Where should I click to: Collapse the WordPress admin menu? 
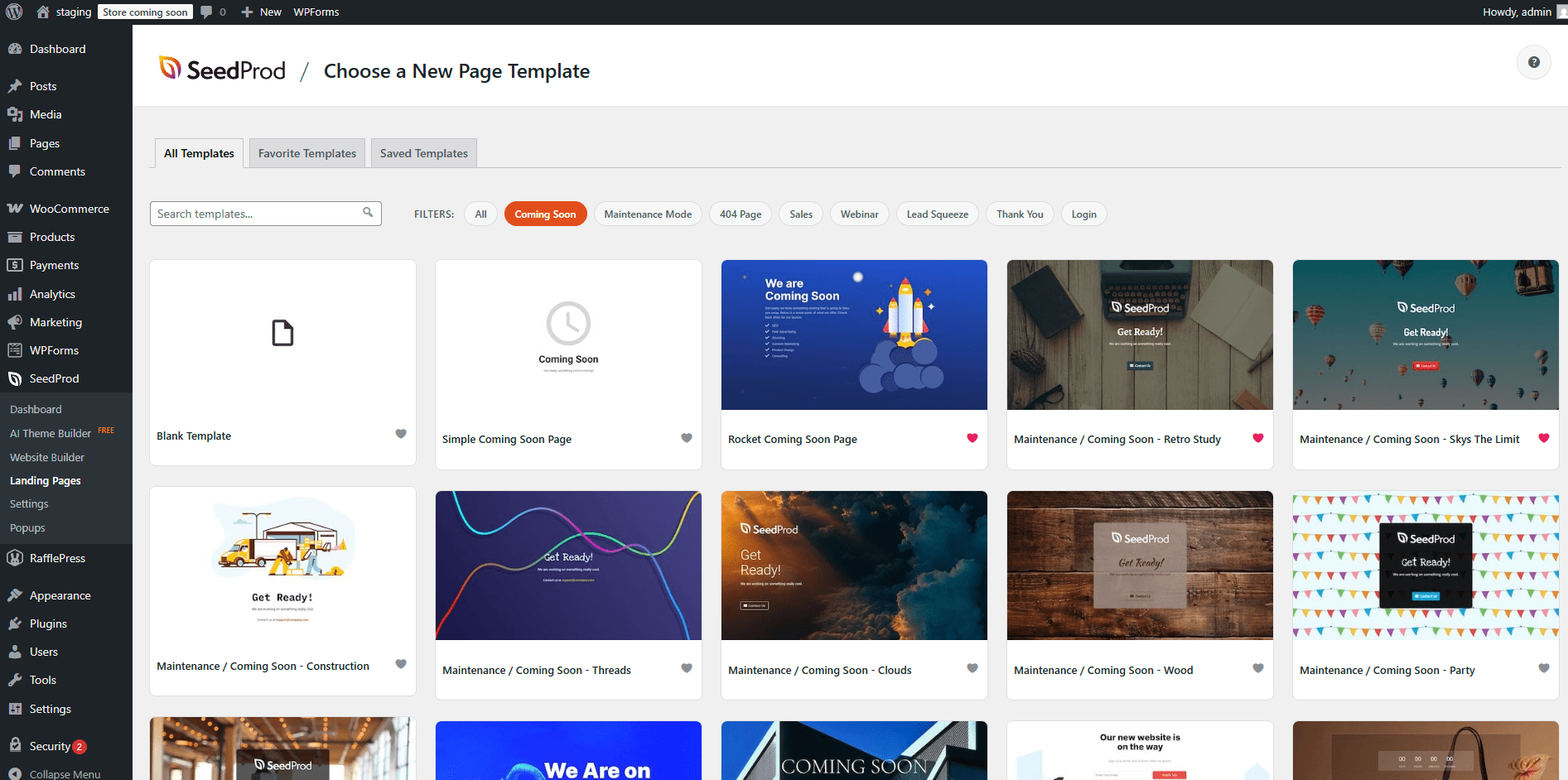[x=65, y=773]
